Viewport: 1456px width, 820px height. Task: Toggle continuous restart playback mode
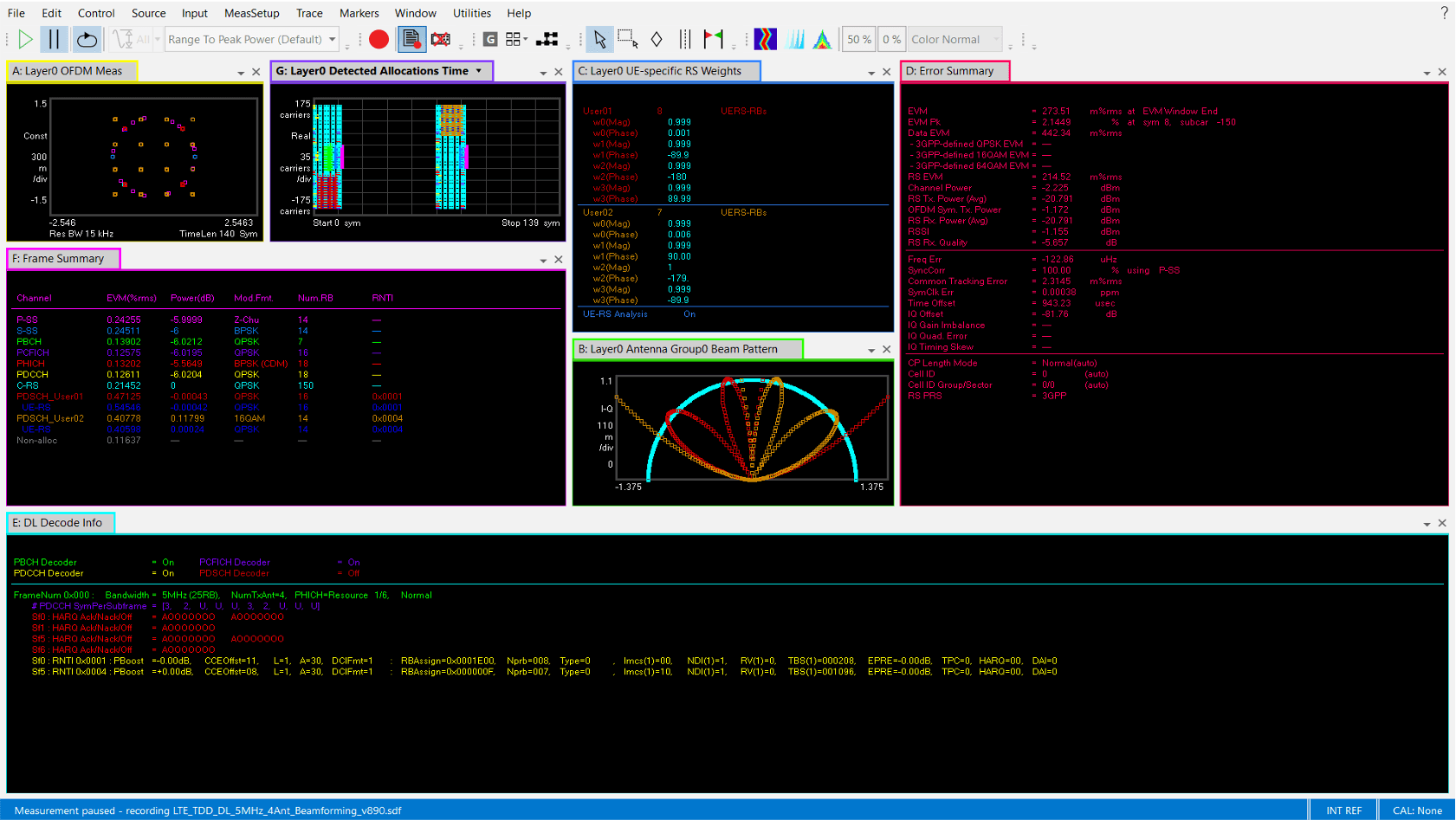click(x=86, y=39)
